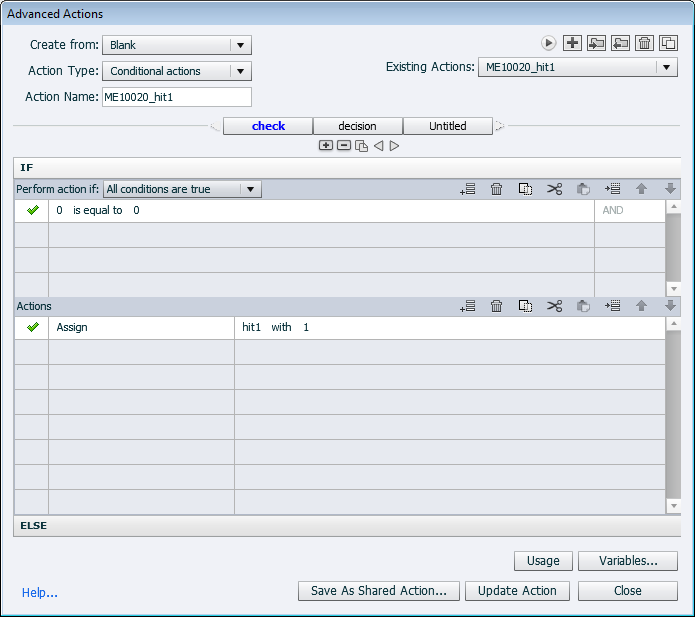Move the action row up in Actions toolbar
The image size is (695, 617).
click(641, 306)
